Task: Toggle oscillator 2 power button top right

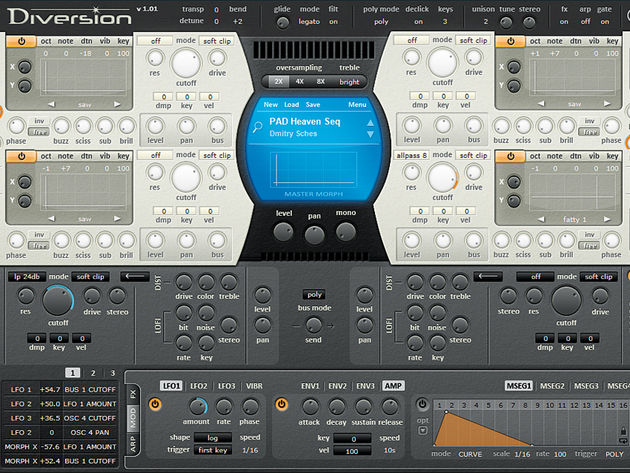Action: [x=510, y=41]
